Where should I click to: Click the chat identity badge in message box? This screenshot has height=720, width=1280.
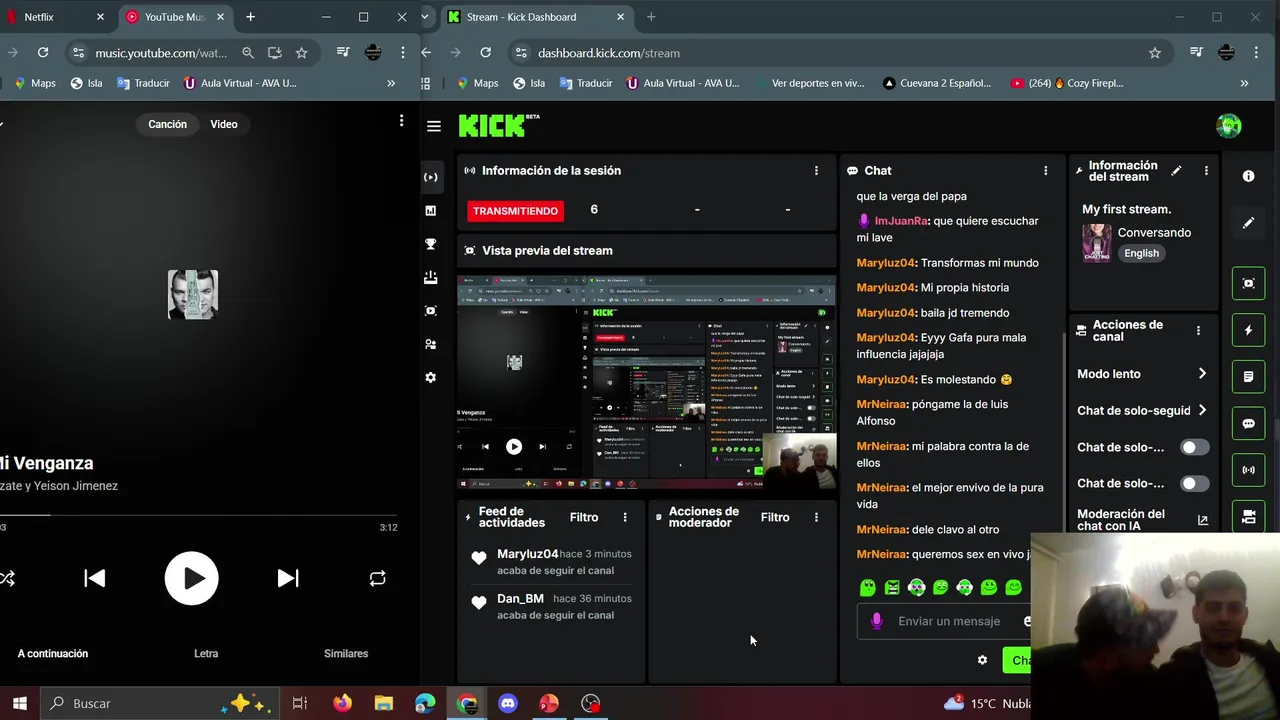click(876, 621)
